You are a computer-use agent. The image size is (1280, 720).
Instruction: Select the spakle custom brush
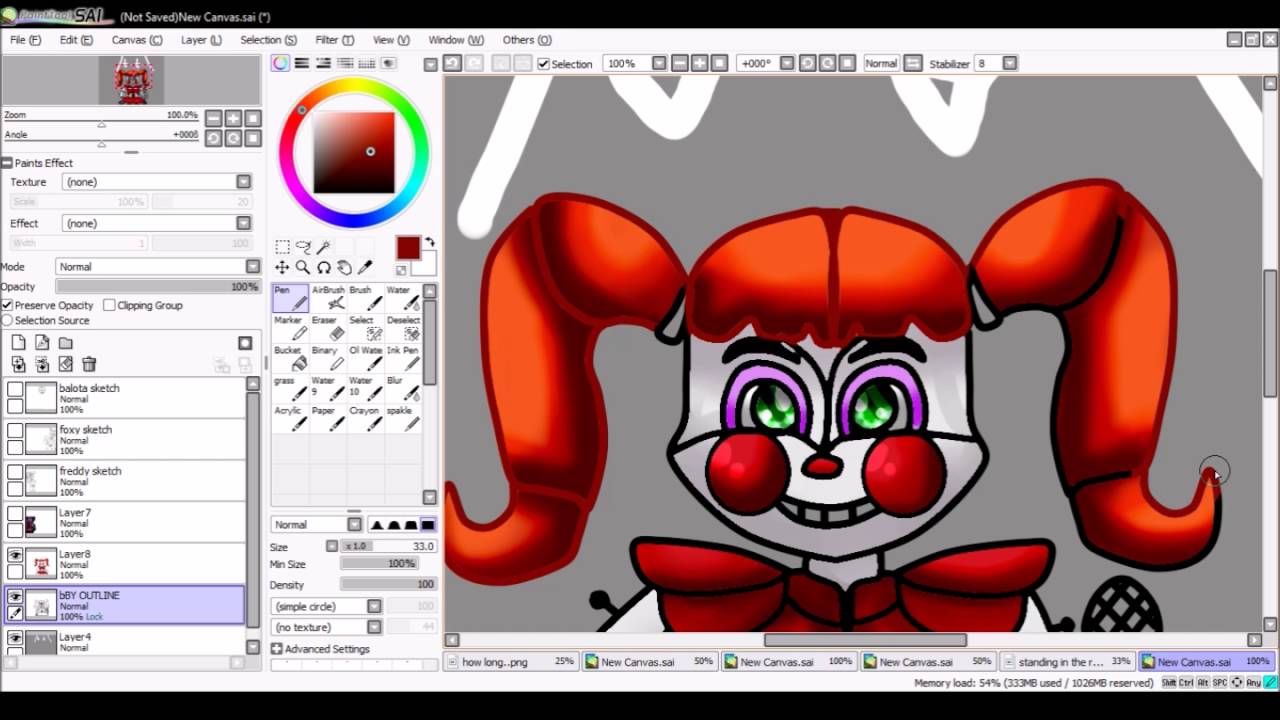(x=403, y=418)
